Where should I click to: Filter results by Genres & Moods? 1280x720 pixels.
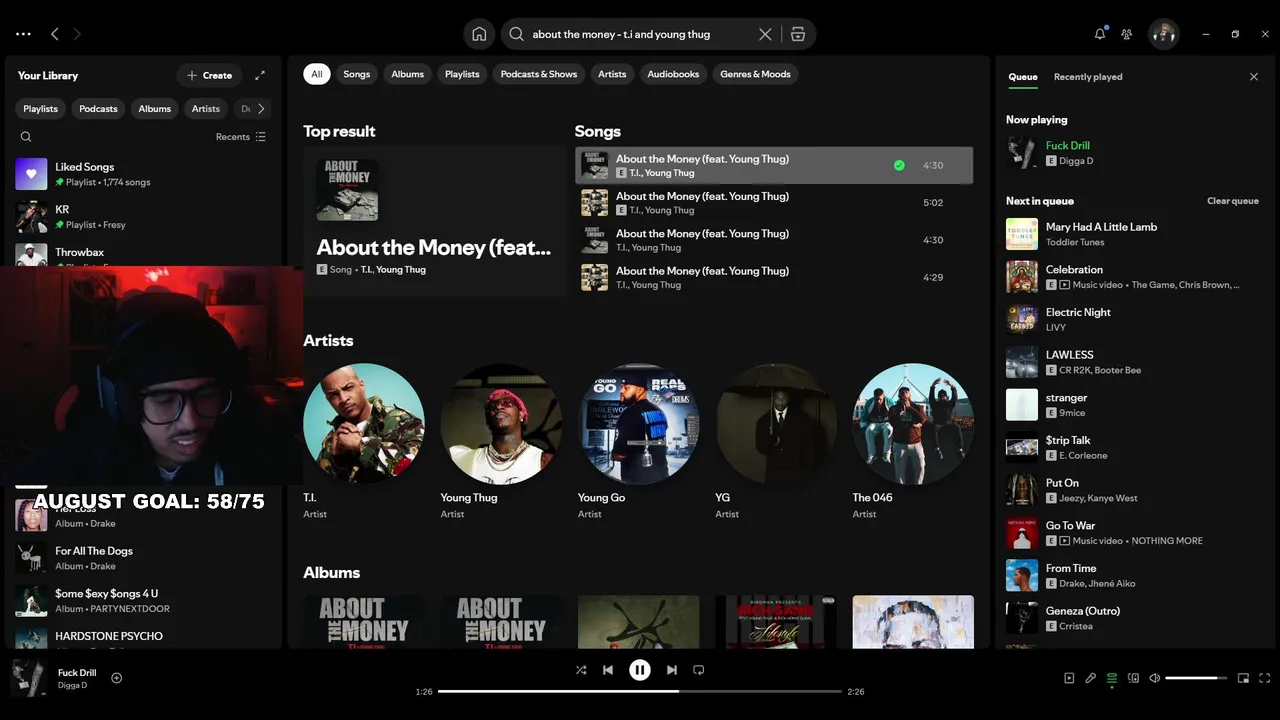755,74
